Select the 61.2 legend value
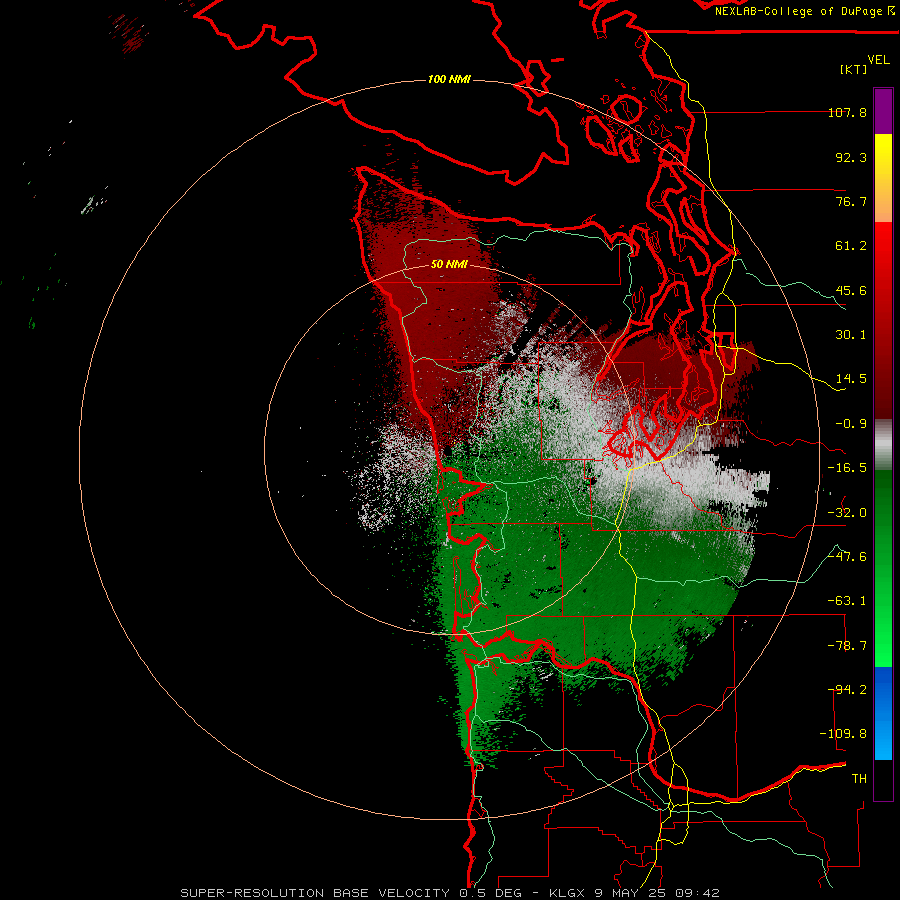Image resolution: width=900 pixels, height=900 pixels. [x=851, y=246]
